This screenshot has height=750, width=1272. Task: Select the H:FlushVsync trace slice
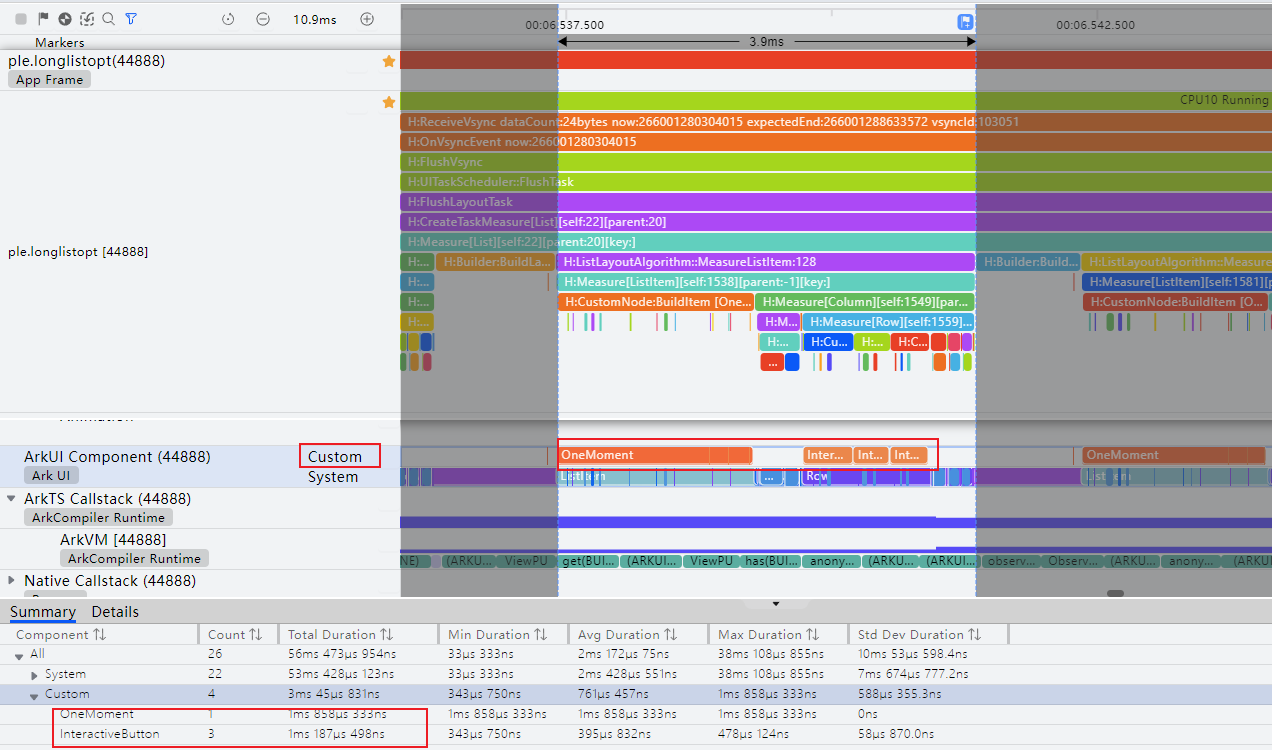click(836, 162)
